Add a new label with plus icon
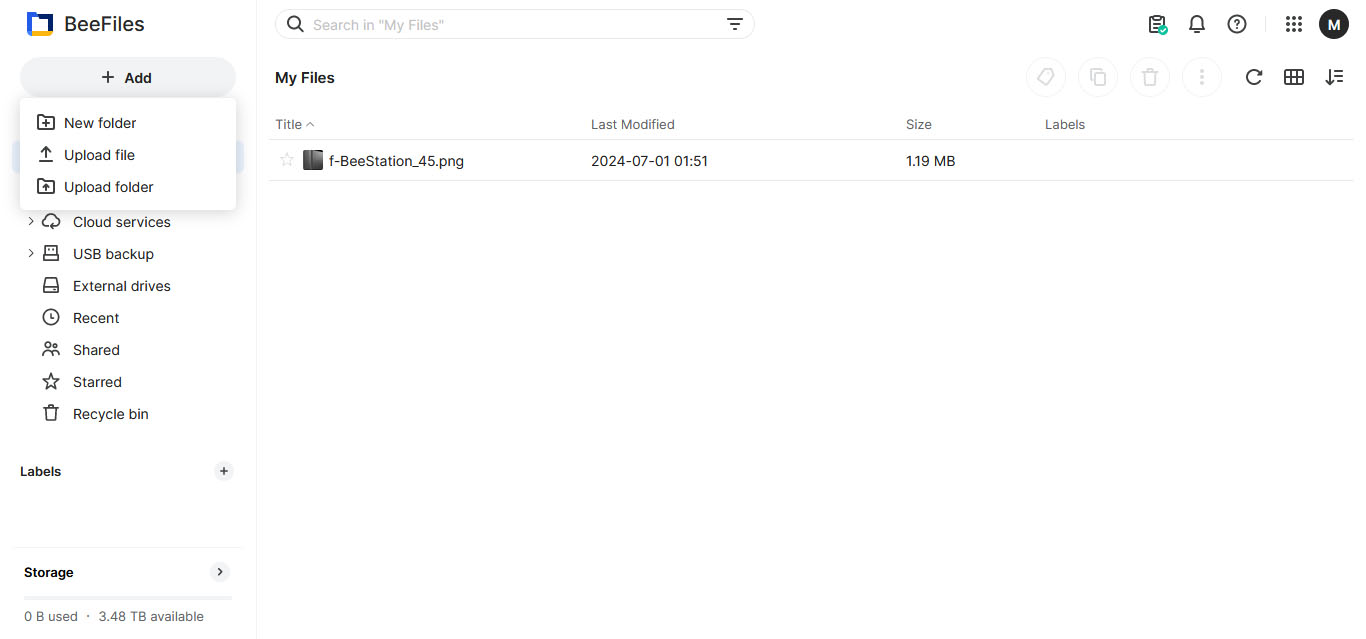The image size is (1366, 639). point(224,471)
